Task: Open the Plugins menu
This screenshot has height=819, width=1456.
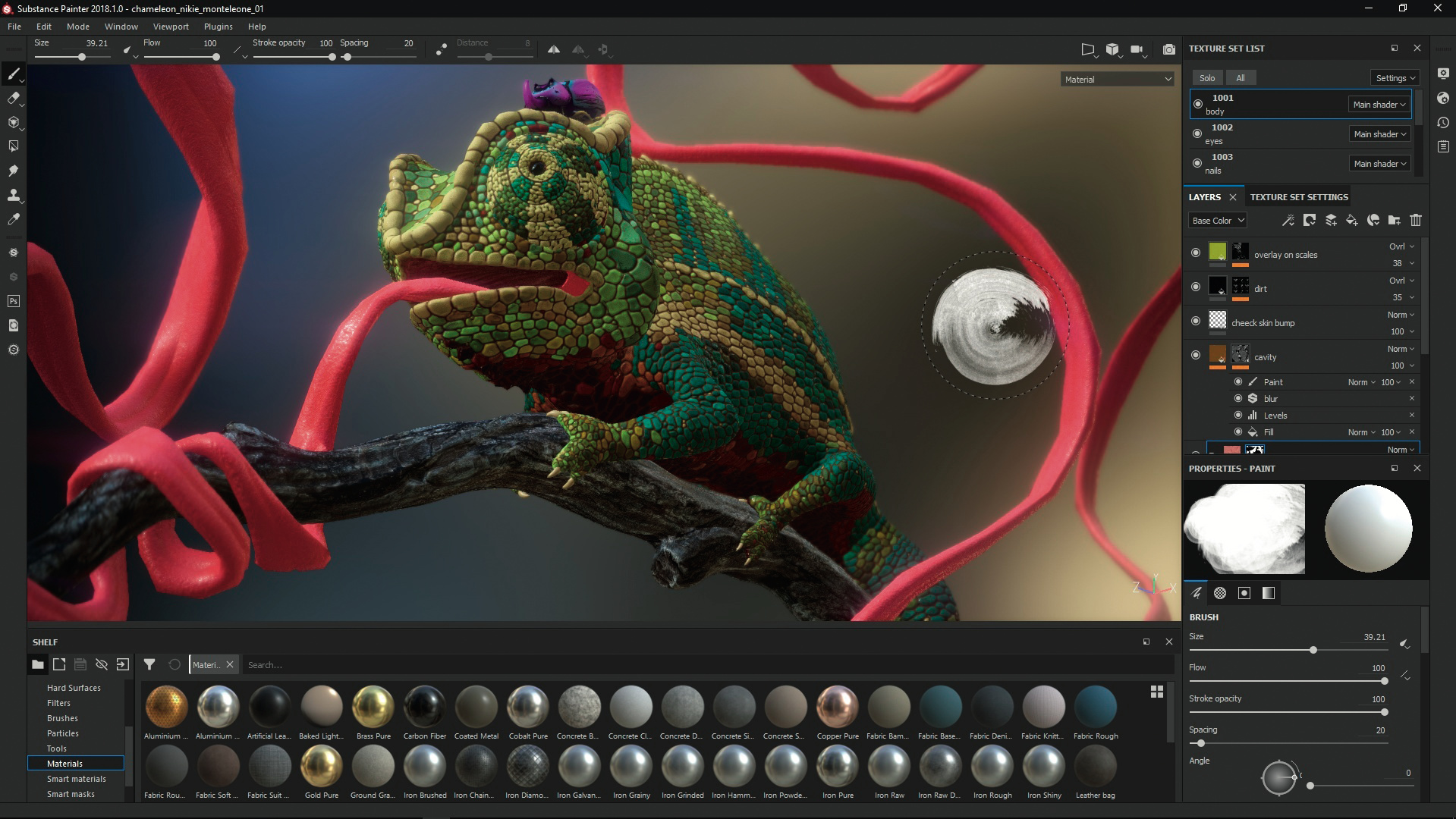Action: pos(218,27)
